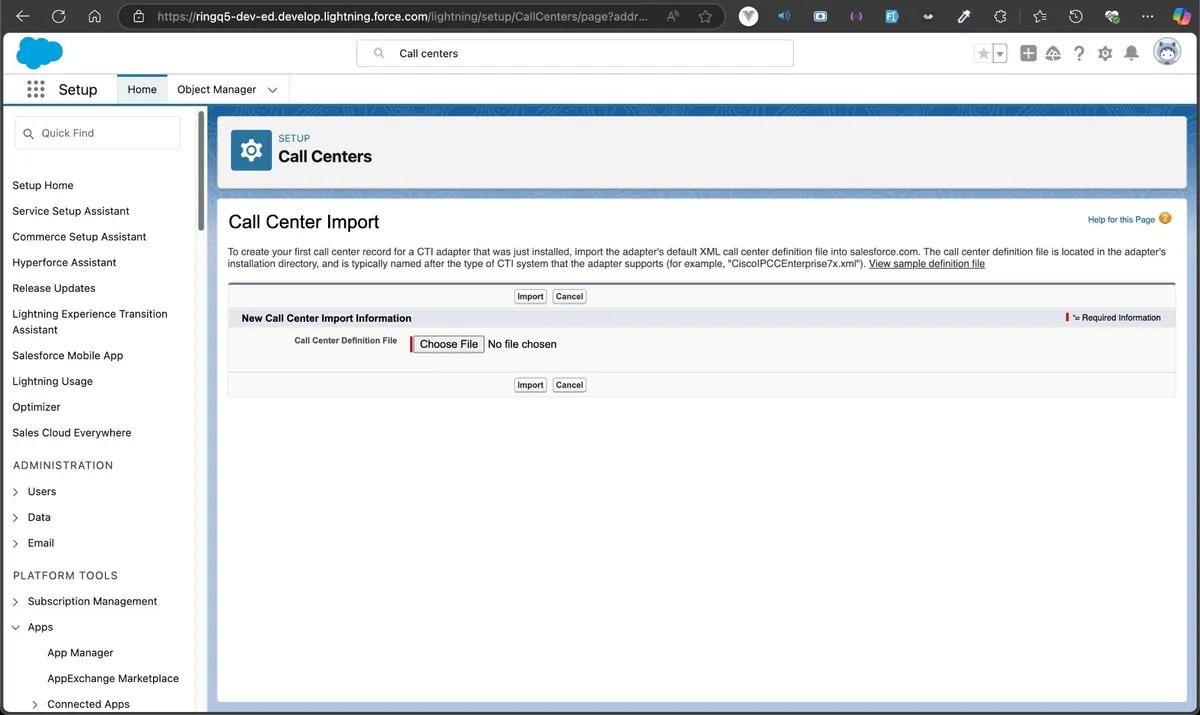Image resolution: width=1200 pixels, height=715 pixels.
Task: Expand the Connected Apps node
Action: tap(36, 705)
